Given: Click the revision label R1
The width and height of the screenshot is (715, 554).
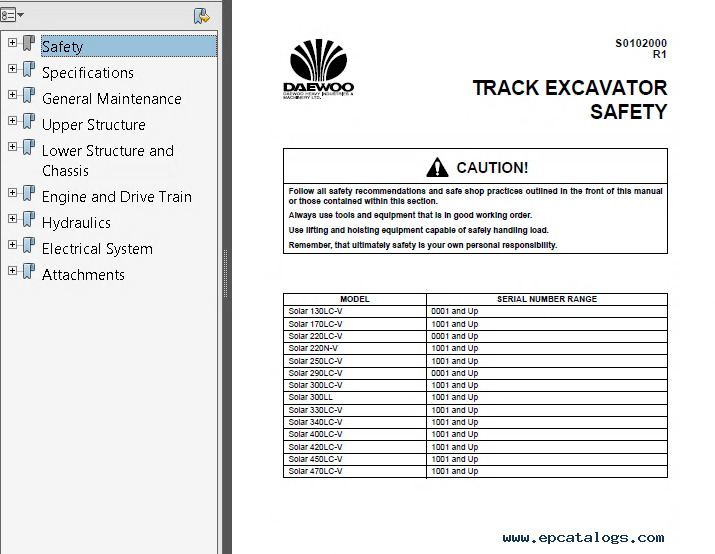Looking at the screenshot, I should point(660,55).
